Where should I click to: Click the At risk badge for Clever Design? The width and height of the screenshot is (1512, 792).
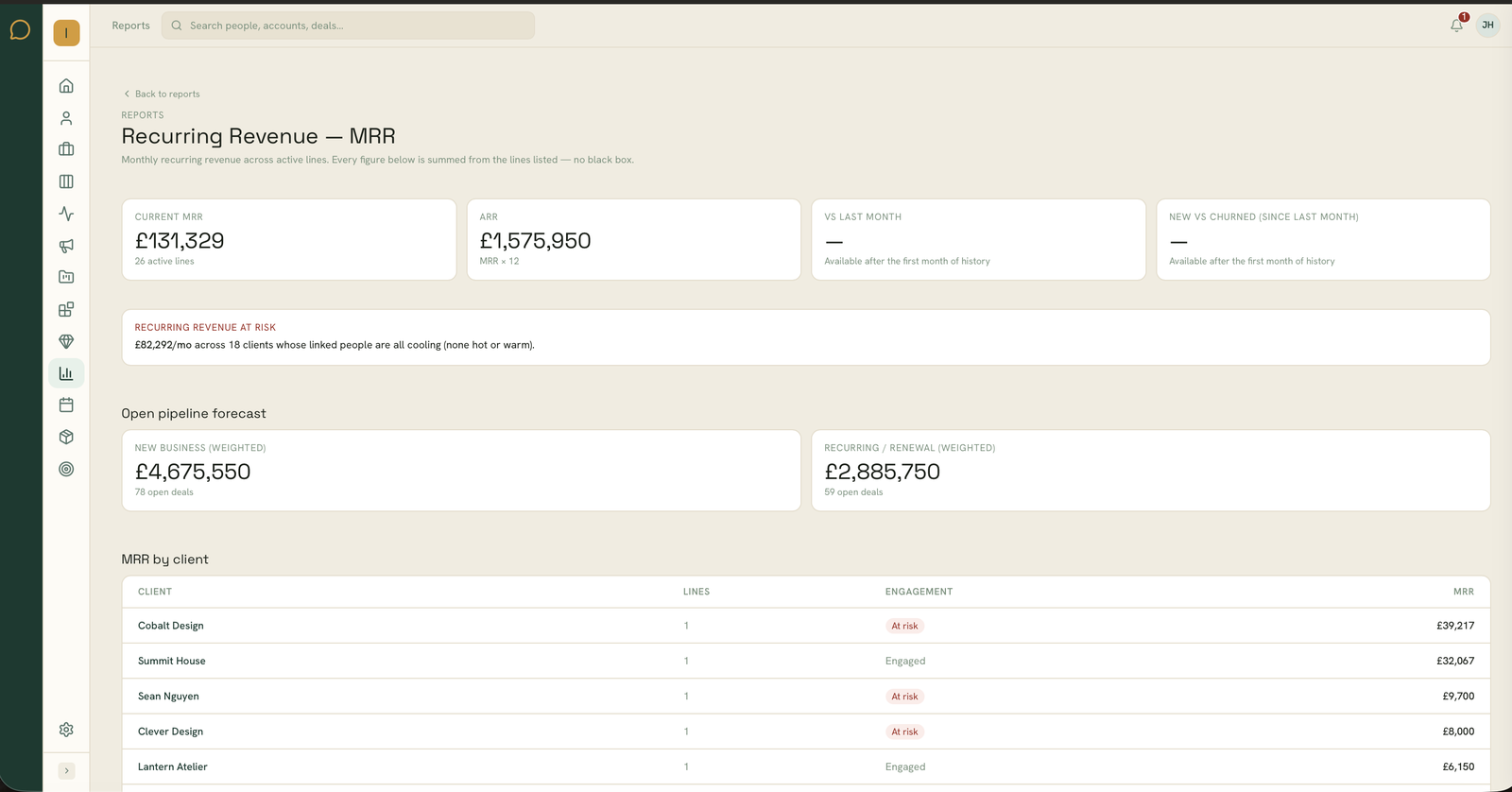tap(904, 732)
